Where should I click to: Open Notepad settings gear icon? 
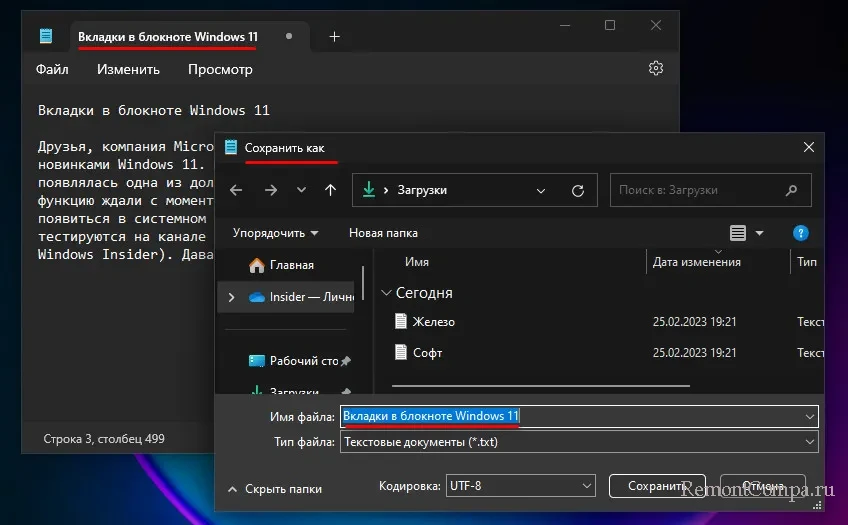coord(656,69)
